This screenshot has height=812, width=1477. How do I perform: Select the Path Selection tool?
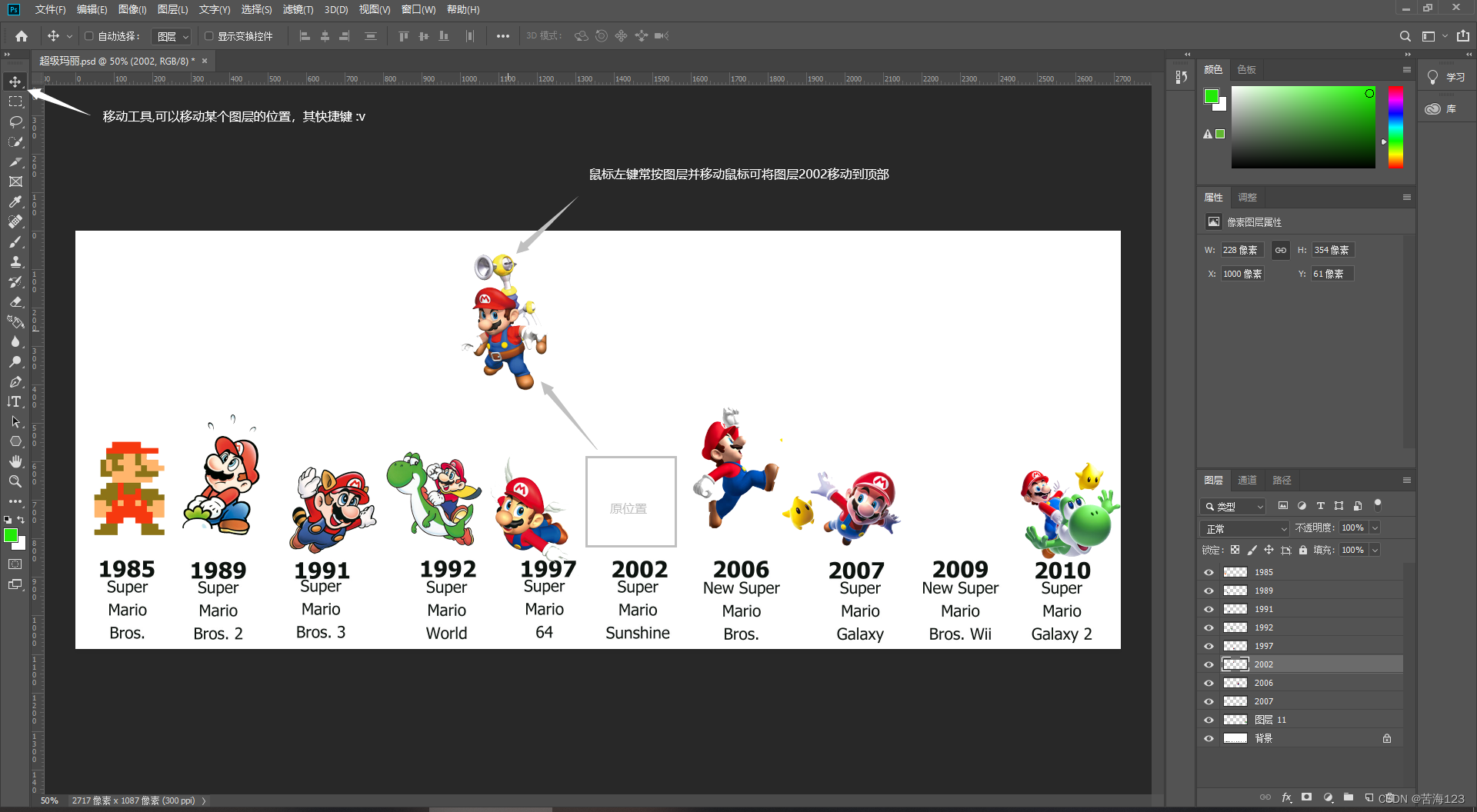click(x=15, y=421)
